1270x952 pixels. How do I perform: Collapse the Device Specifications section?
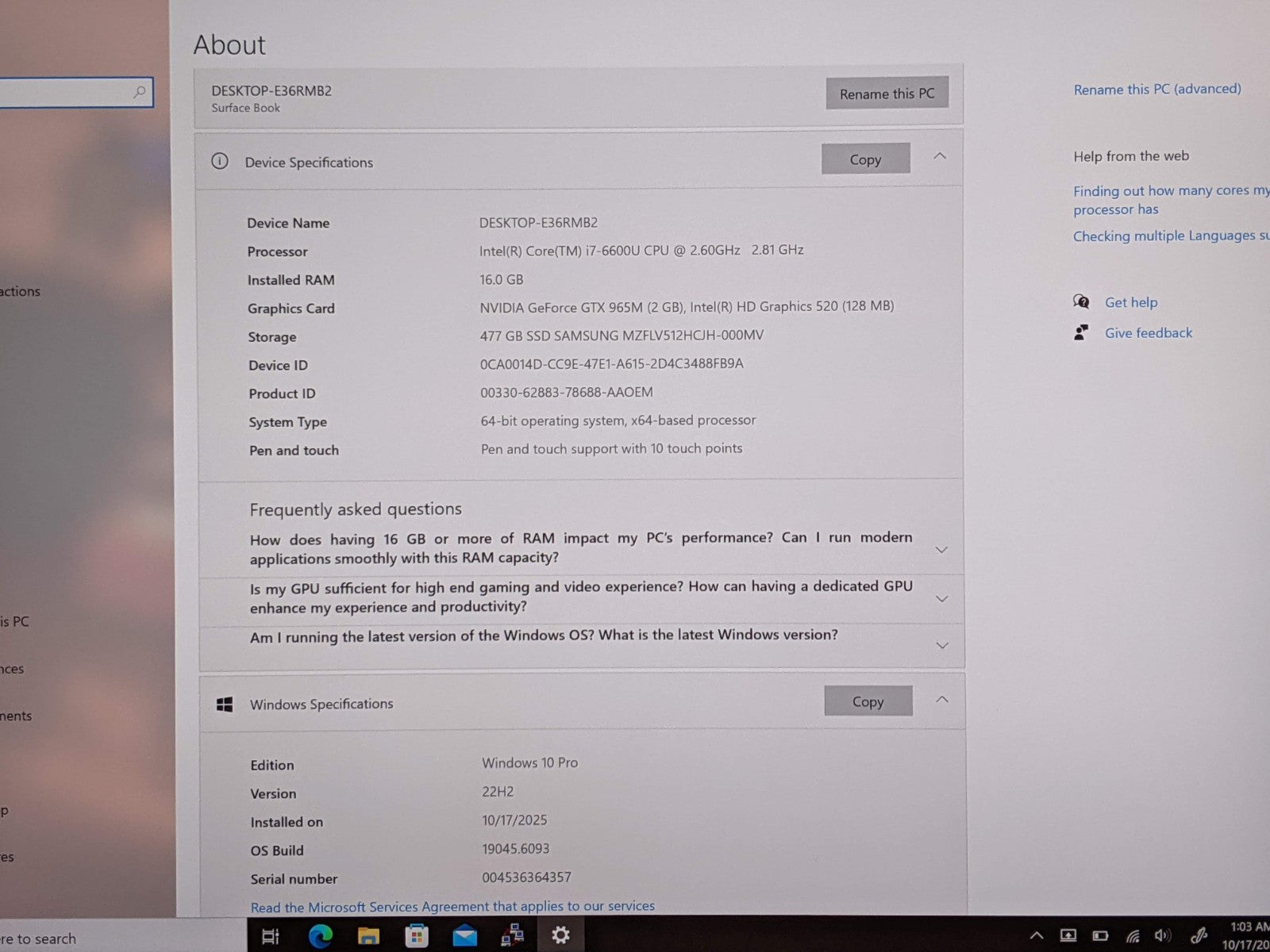tap(940, 156)
